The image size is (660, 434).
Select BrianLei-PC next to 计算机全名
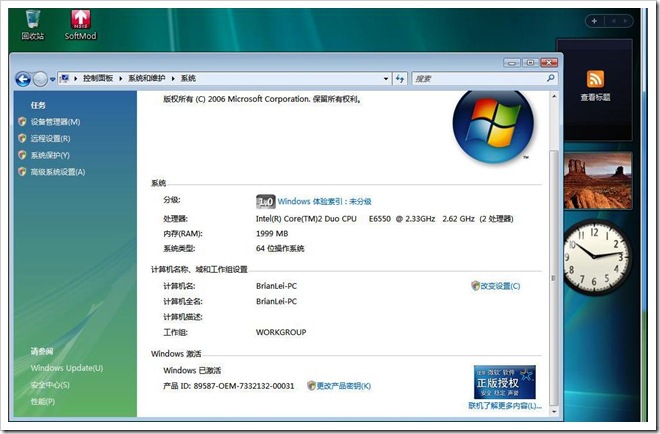pyautogui.click(x=277, y=301)
